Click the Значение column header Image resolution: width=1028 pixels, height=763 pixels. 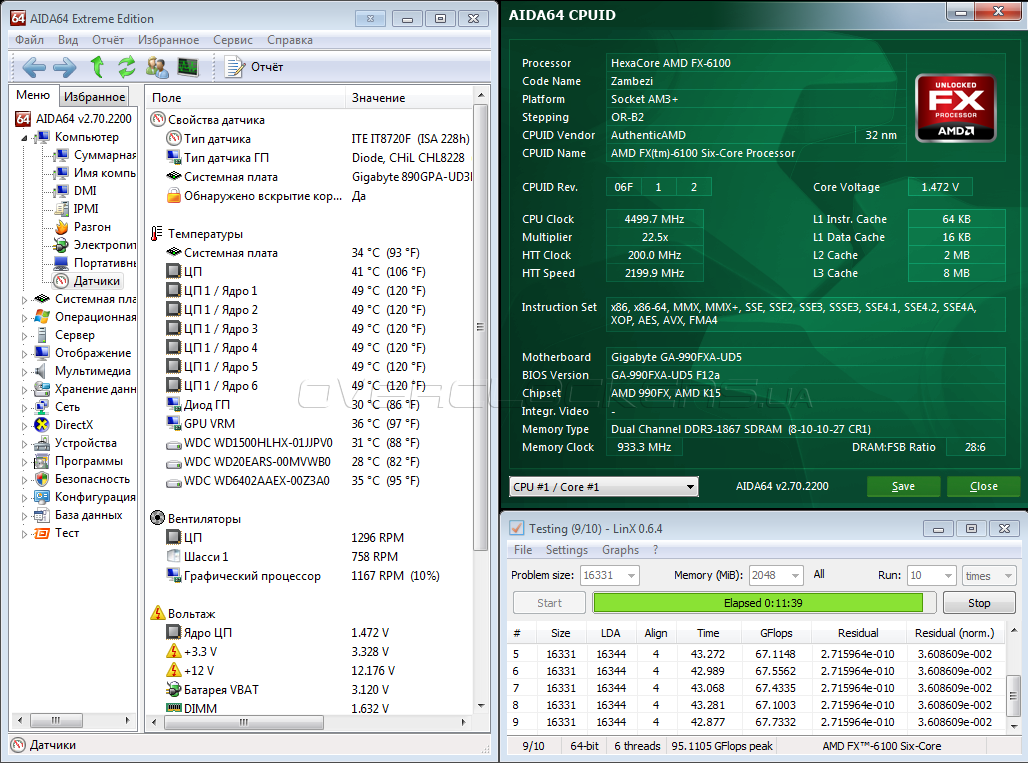[x=378, y=98]
